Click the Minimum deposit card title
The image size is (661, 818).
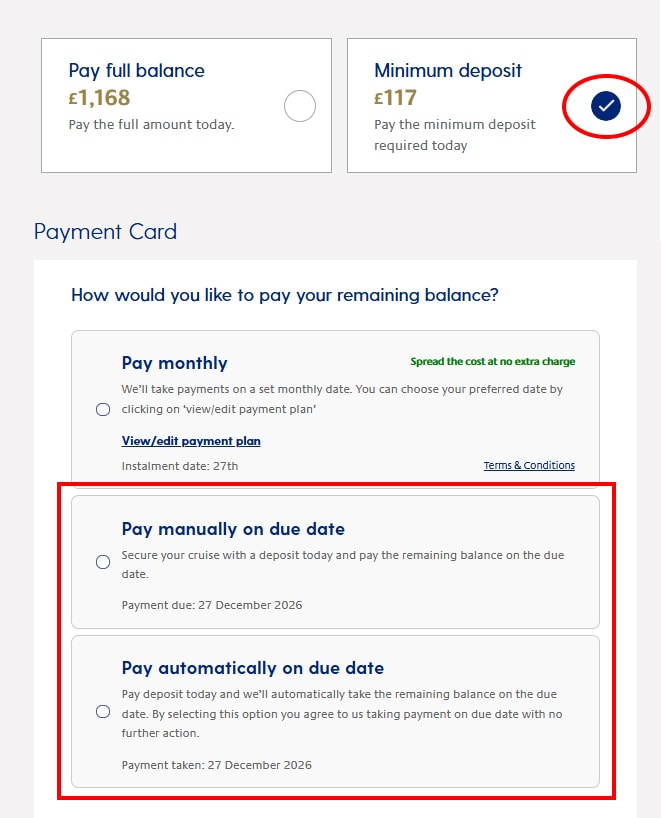[x=448, y=70]
